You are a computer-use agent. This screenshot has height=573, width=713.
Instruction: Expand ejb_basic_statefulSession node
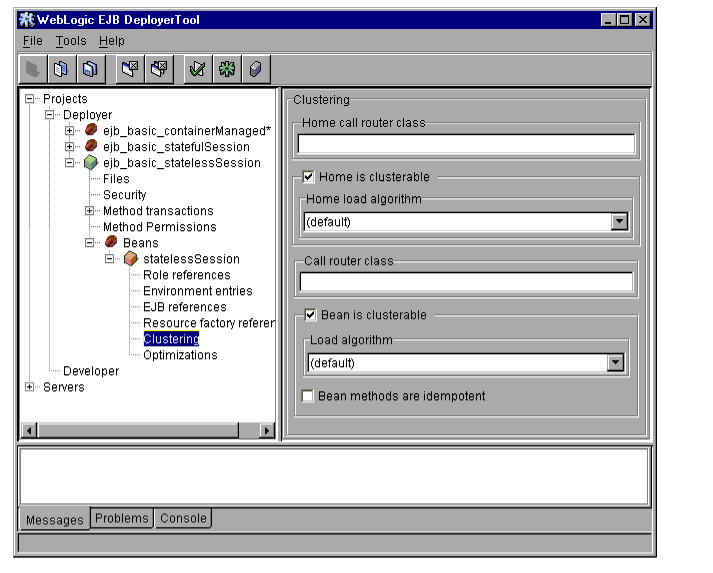[70, 146]
